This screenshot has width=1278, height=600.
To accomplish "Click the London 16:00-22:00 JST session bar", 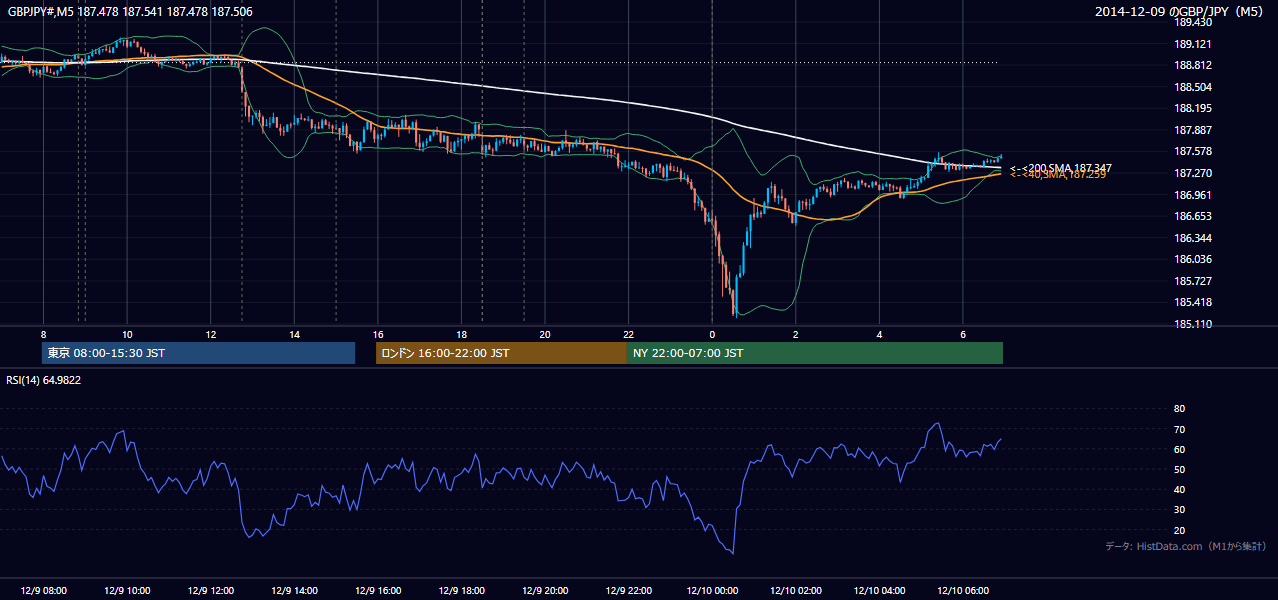I will (x=501, y=353).
